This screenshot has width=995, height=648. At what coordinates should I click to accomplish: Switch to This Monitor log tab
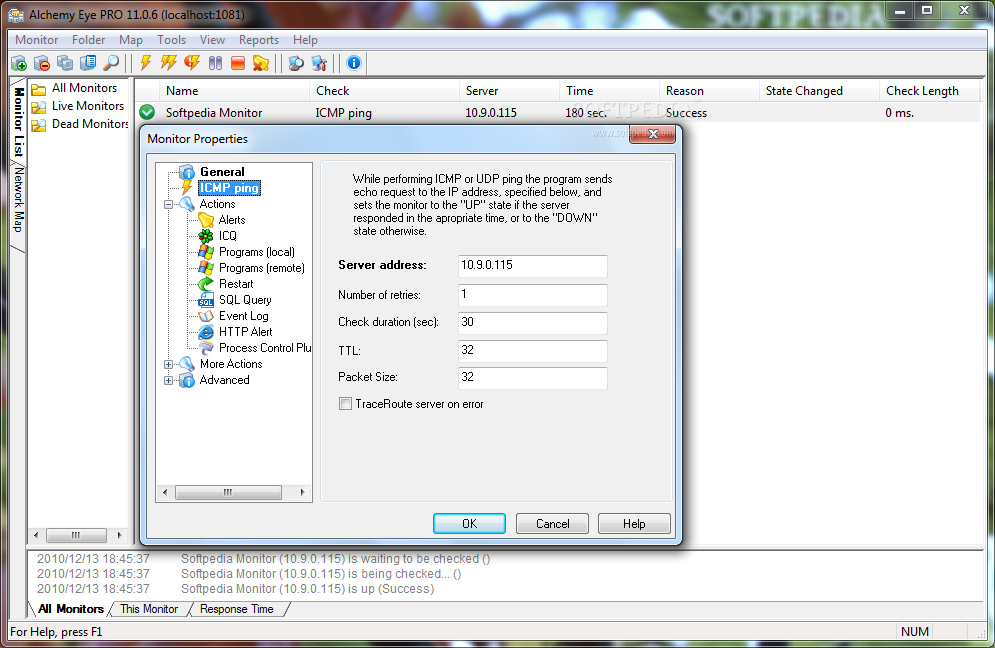coord(149,609)
